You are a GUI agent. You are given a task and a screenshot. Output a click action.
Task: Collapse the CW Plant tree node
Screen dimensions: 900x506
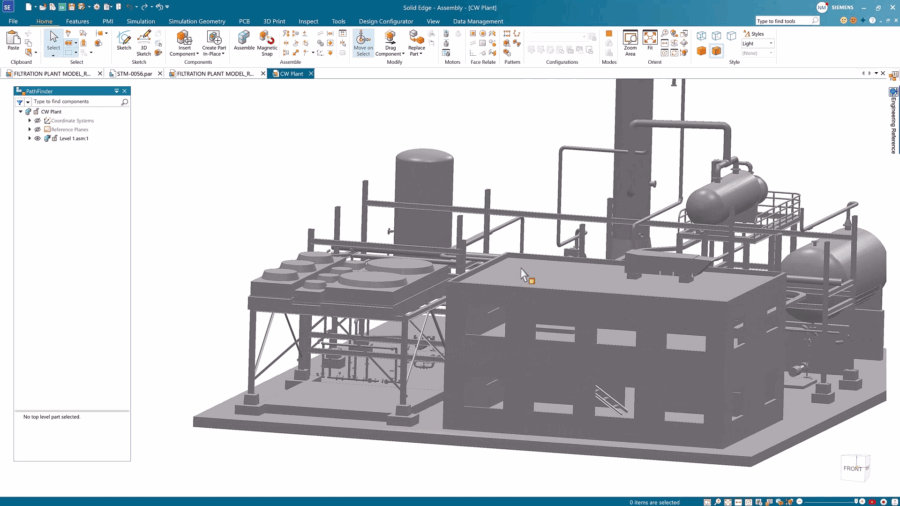(21, 112)
